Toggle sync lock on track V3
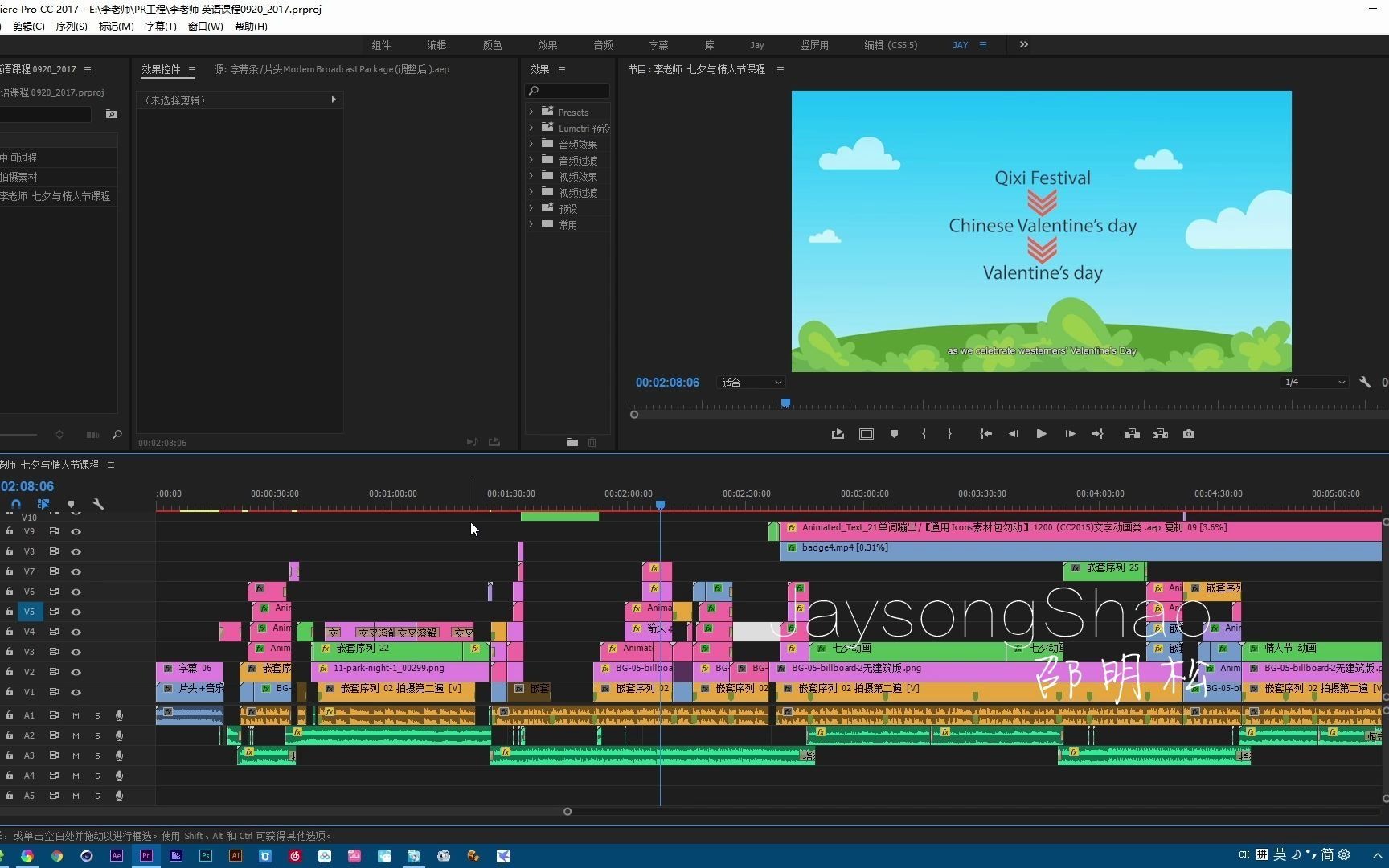This screenshot has height=868, width=1389. [55, 652]
